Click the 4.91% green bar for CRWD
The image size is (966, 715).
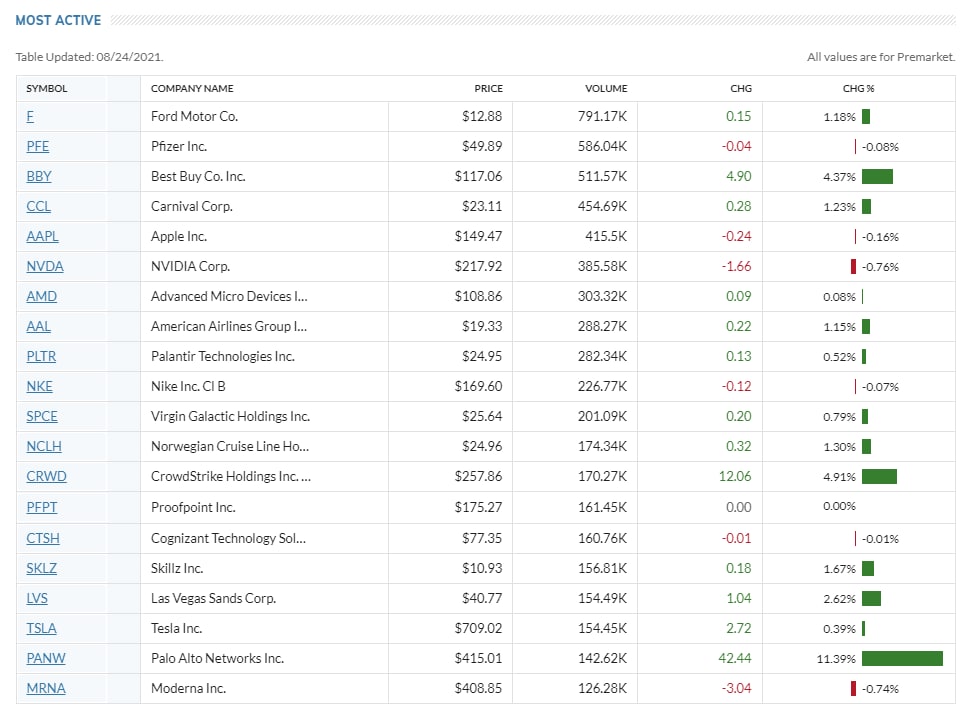click(879, 477)
